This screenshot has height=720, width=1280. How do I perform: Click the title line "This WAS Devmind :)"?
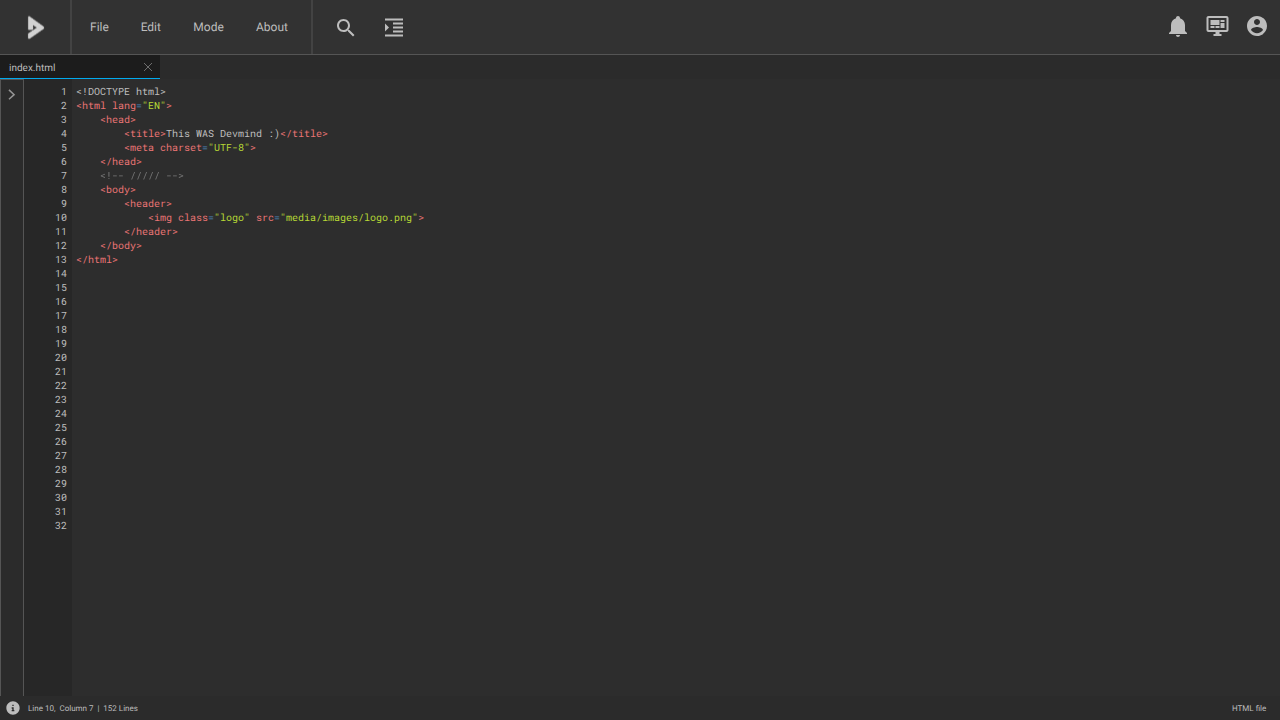tap(226, 134)
